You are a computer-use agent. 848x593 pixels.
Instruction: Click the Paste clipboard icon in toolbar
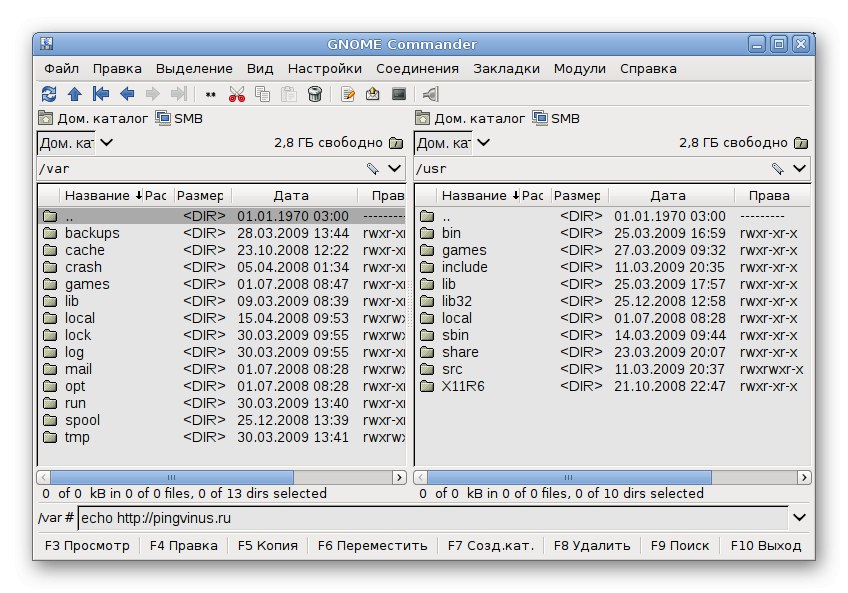point(289,94)
